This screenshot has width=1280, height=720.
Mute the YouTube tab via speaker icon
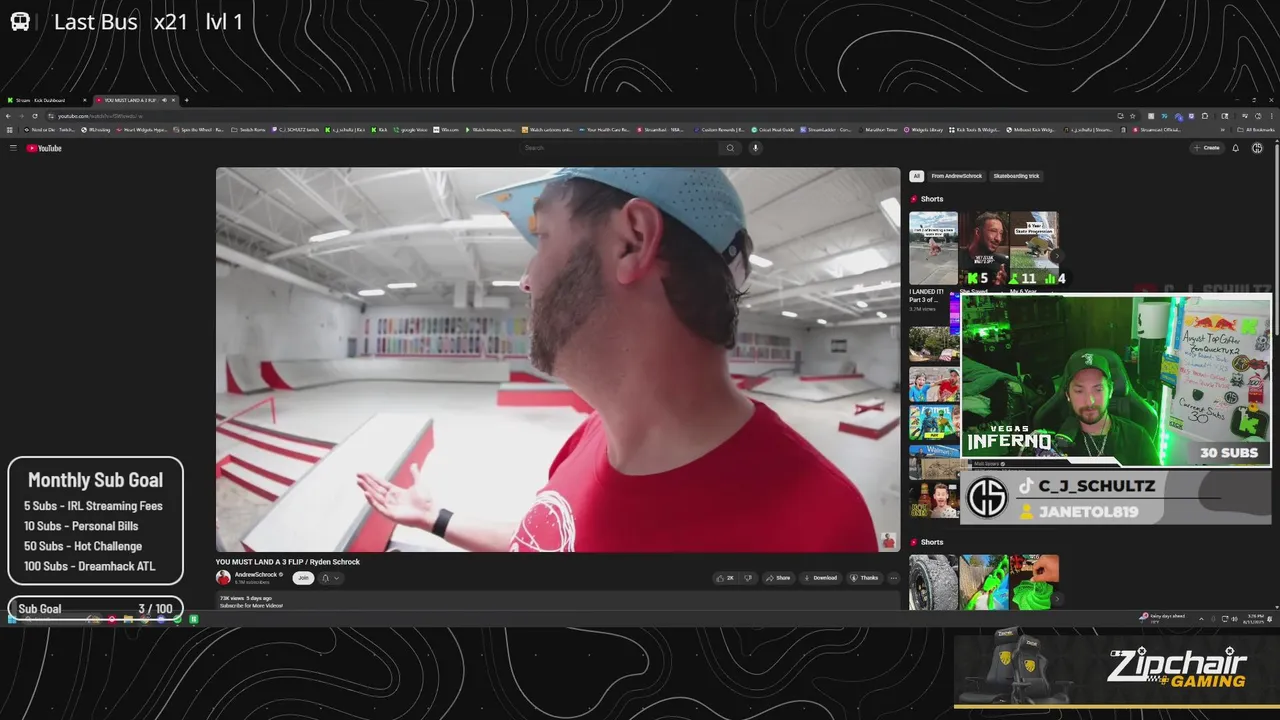[x=164, y=100]
